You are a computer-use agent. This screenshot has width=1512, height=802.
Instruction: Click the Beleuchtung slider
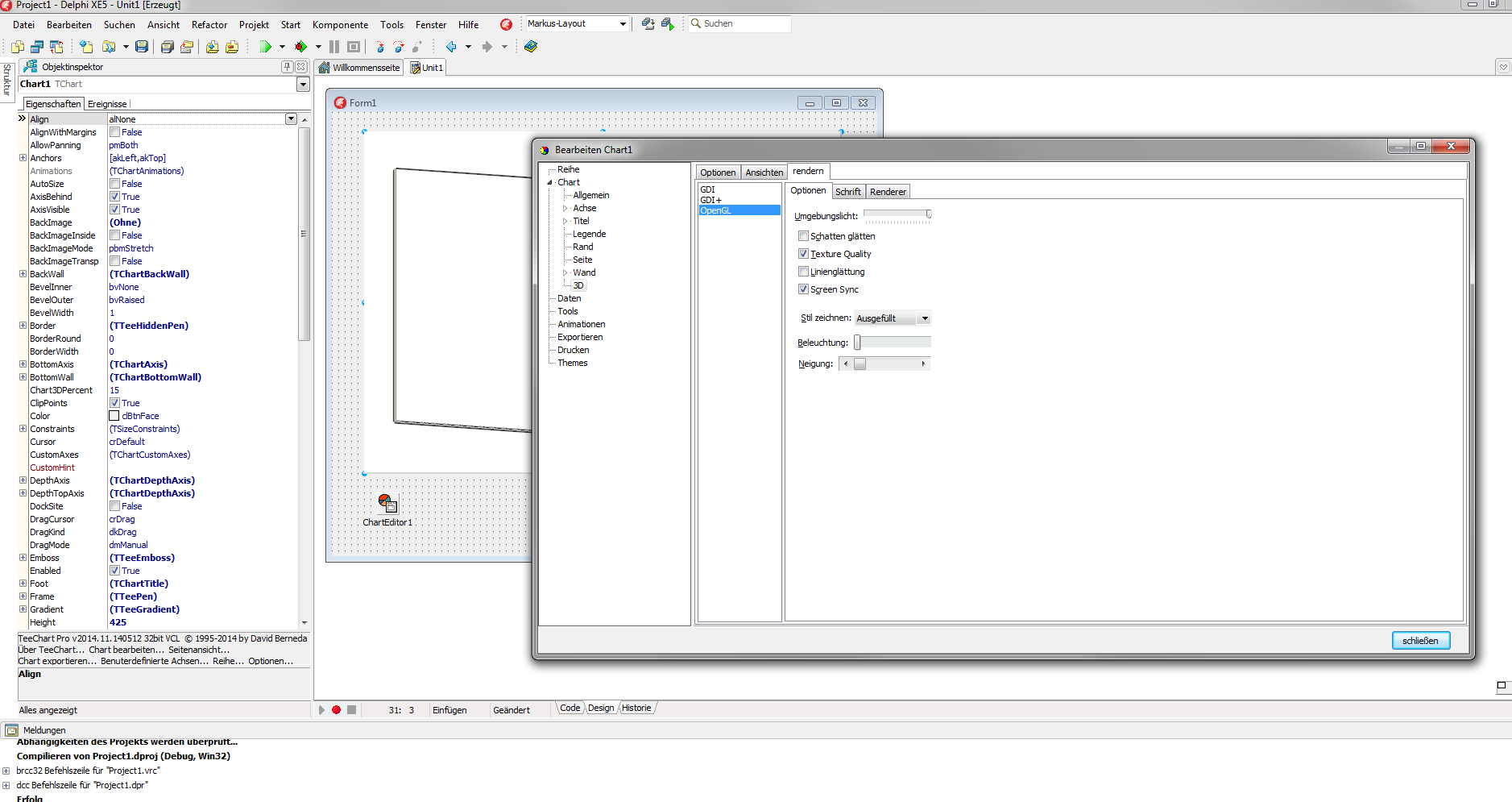pos(893,343)
